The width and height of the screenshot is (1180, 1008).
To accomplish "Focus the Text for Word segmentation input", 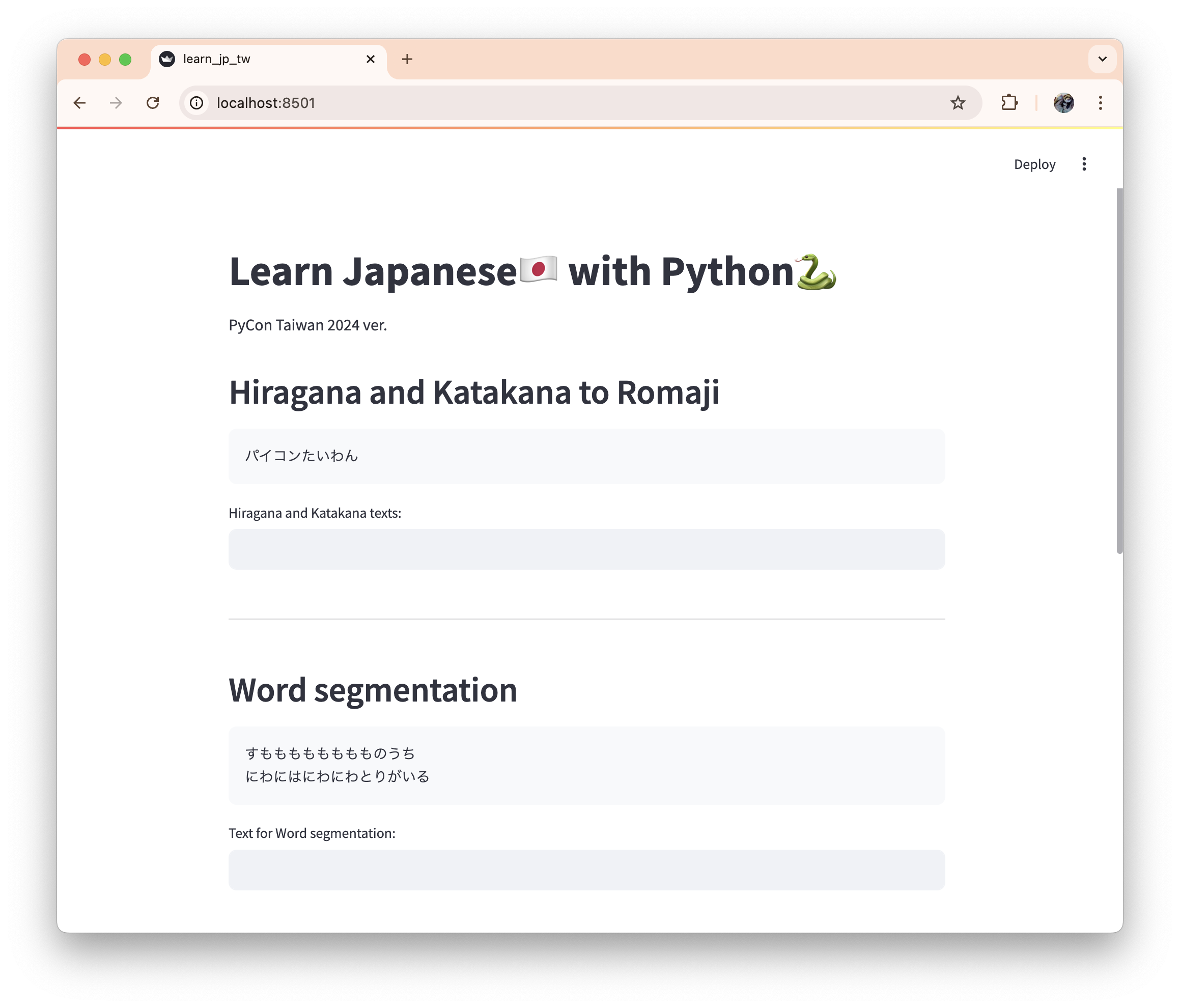I will click(x=586, y=870).
